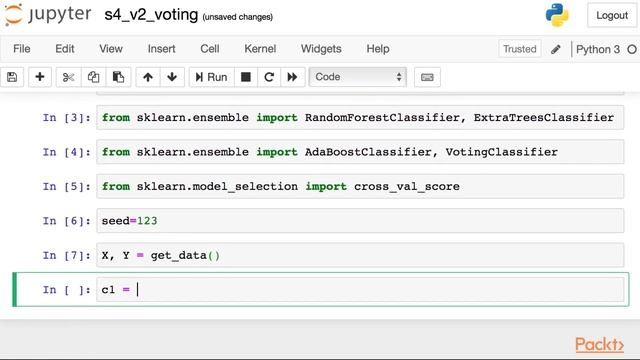Viewport: 640px width, 360px height.
Task: Cut selected cells with scissors icon
Action: pyautogui.click(x=68, y=77)
